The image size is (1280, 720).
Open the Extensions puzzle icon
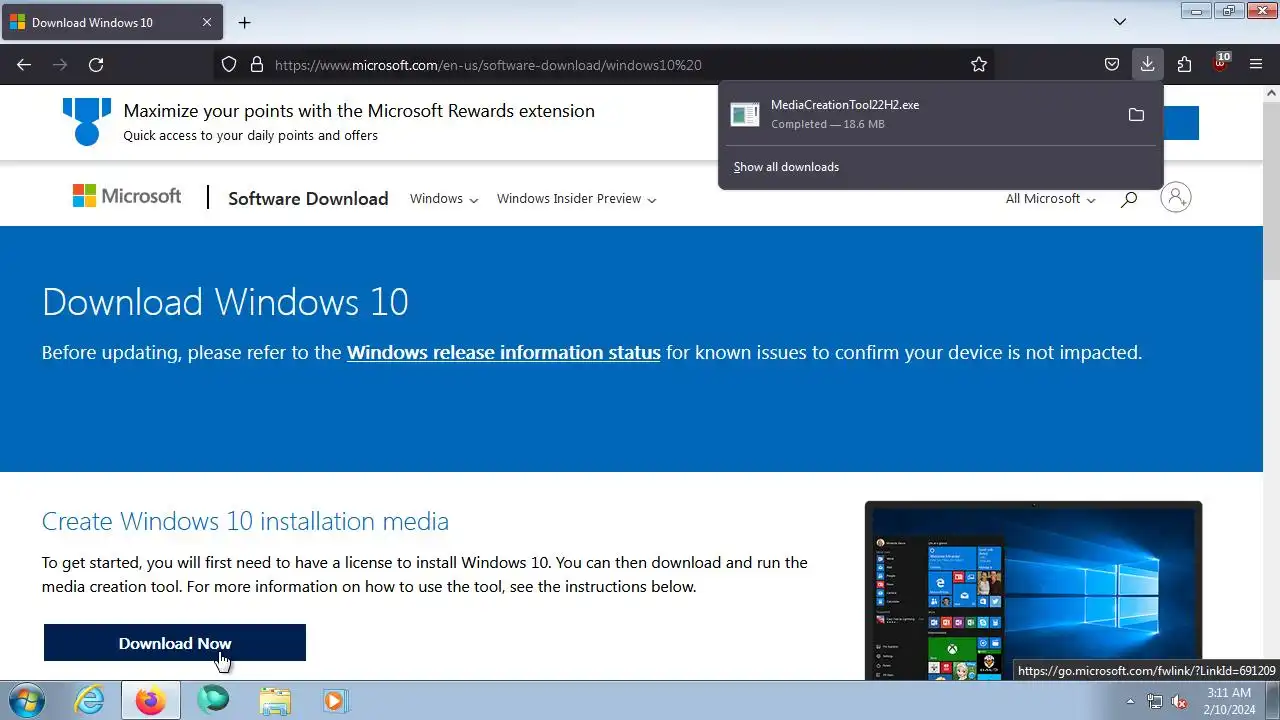pos(1184,65)
